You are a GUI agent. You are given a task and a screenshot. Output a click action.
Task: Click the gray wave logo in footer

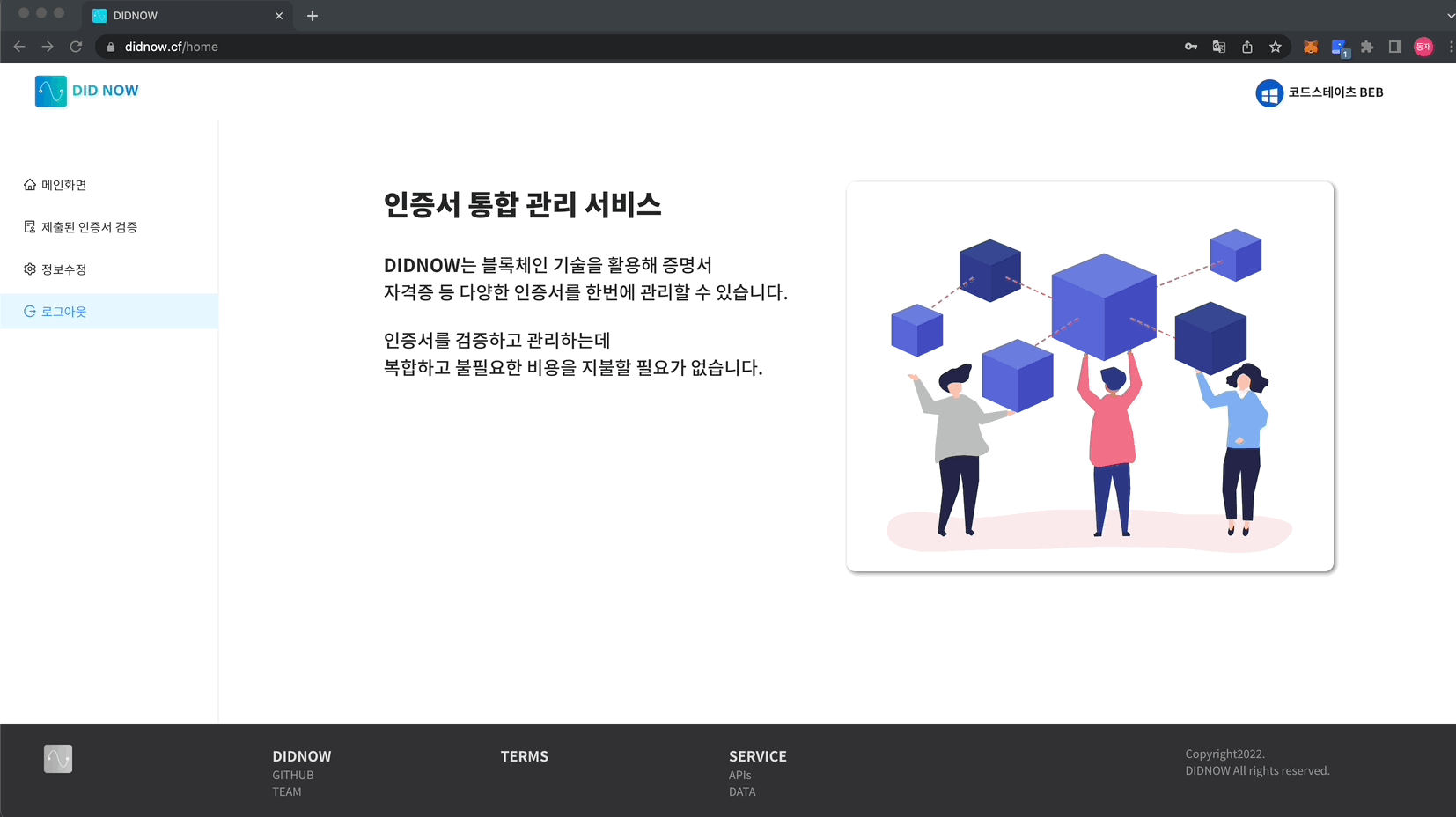(x=58, y=759)
